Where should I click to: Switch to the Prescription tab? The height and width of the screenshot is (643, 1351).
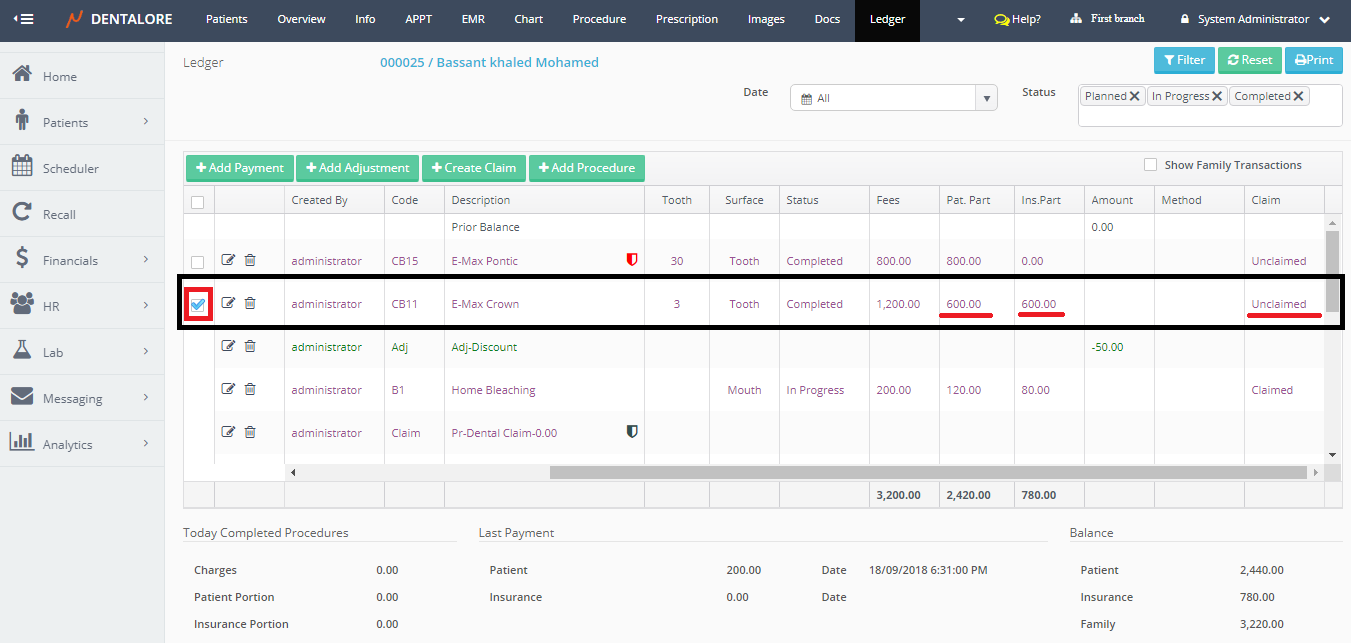686,19
